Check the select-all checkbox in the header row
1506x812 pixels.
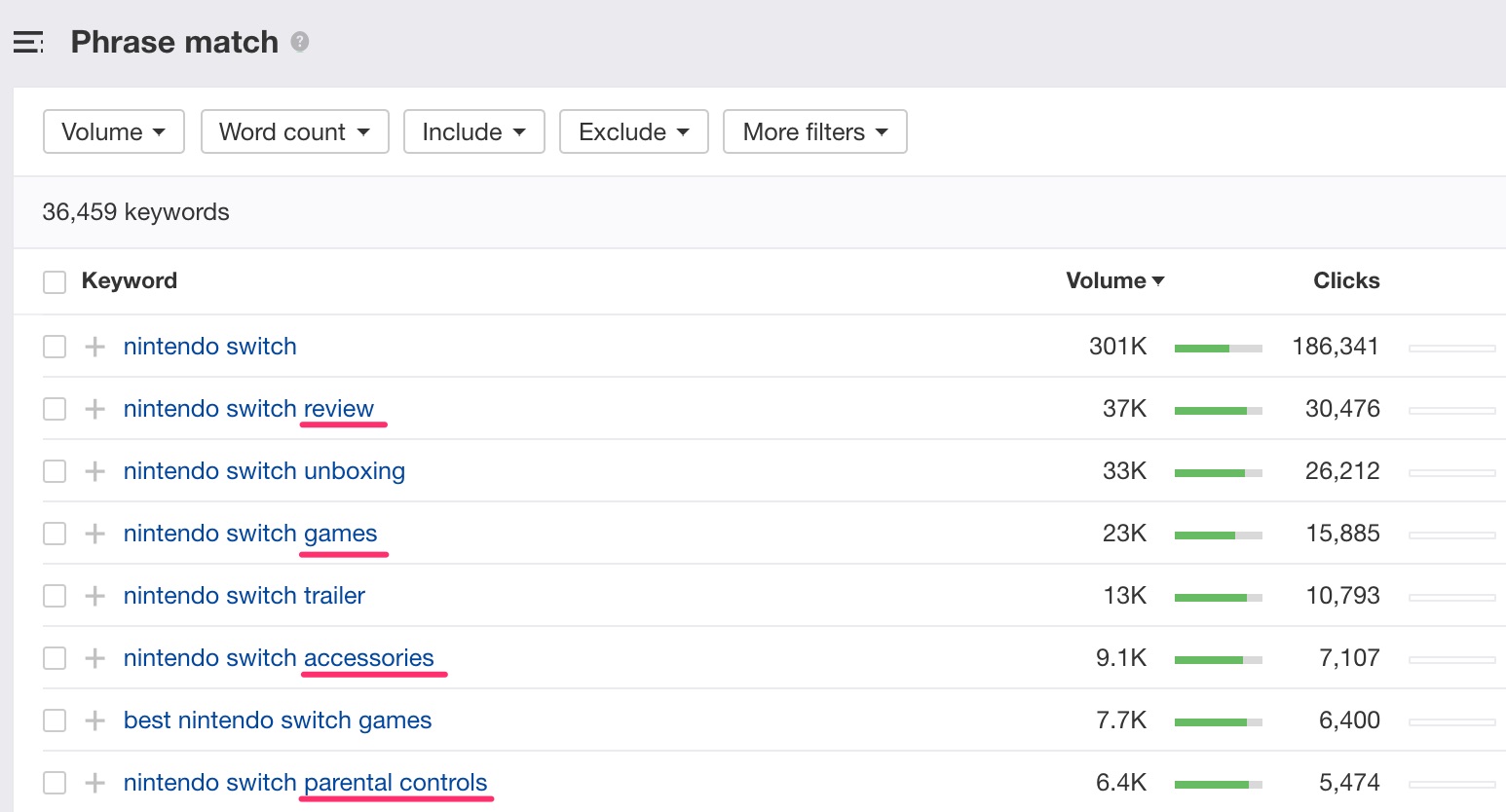point(55,281)
